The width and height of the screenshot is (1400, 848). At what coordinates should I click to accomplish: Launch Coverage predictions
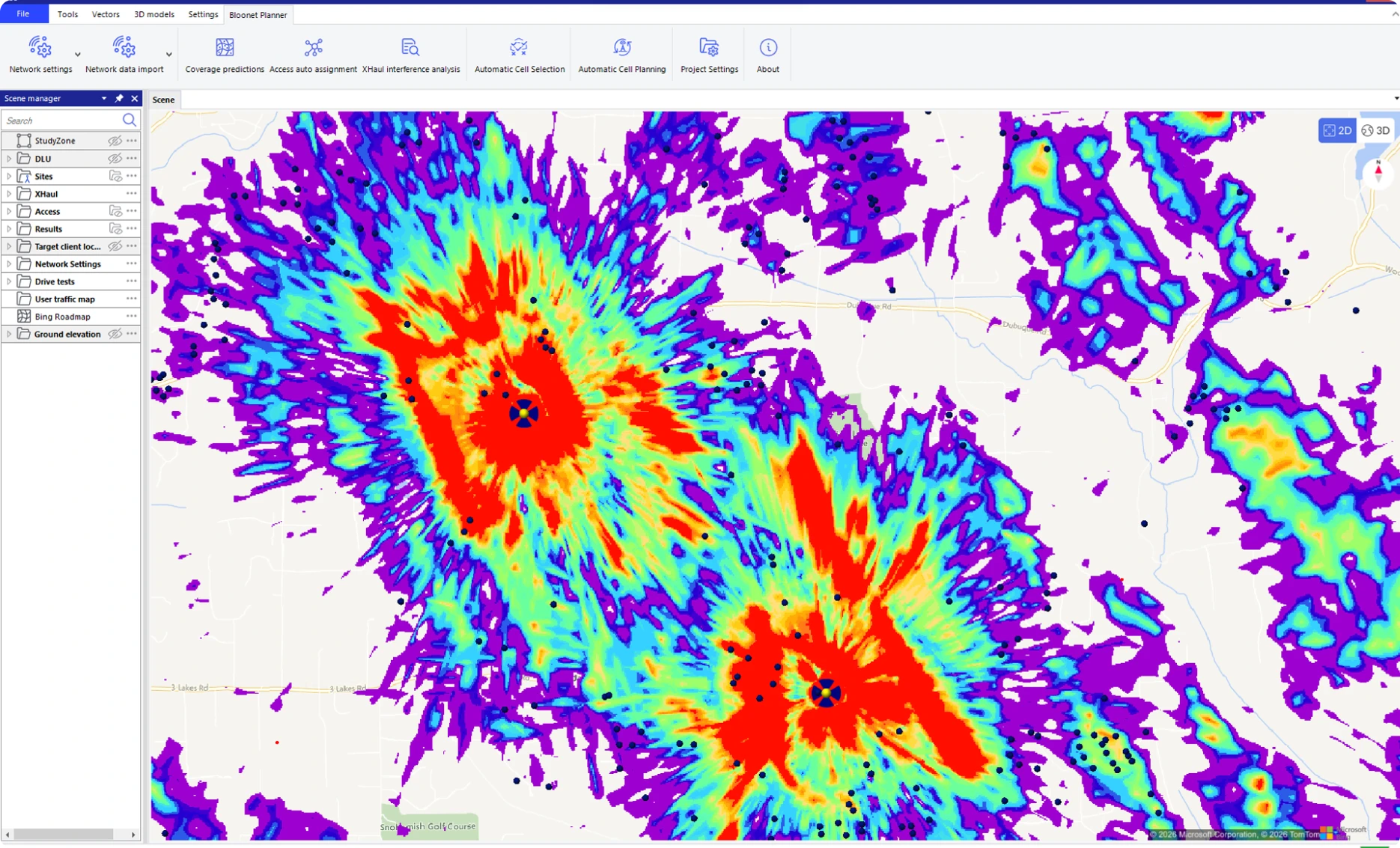(225, 55)
